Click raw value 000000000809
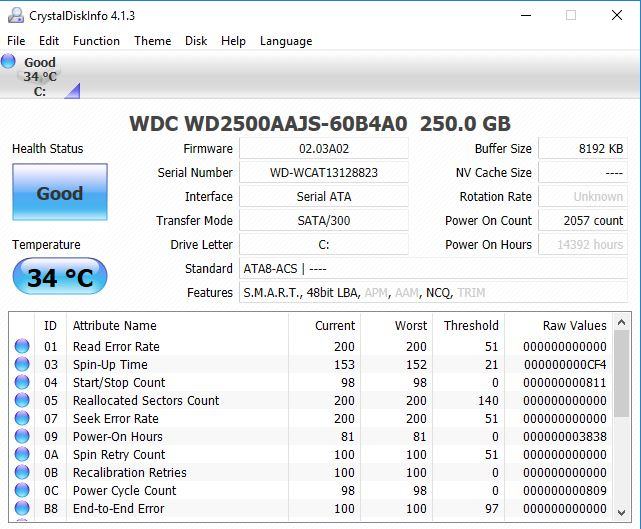This screenshot has width=641, height=529. (x=565, y=490)
